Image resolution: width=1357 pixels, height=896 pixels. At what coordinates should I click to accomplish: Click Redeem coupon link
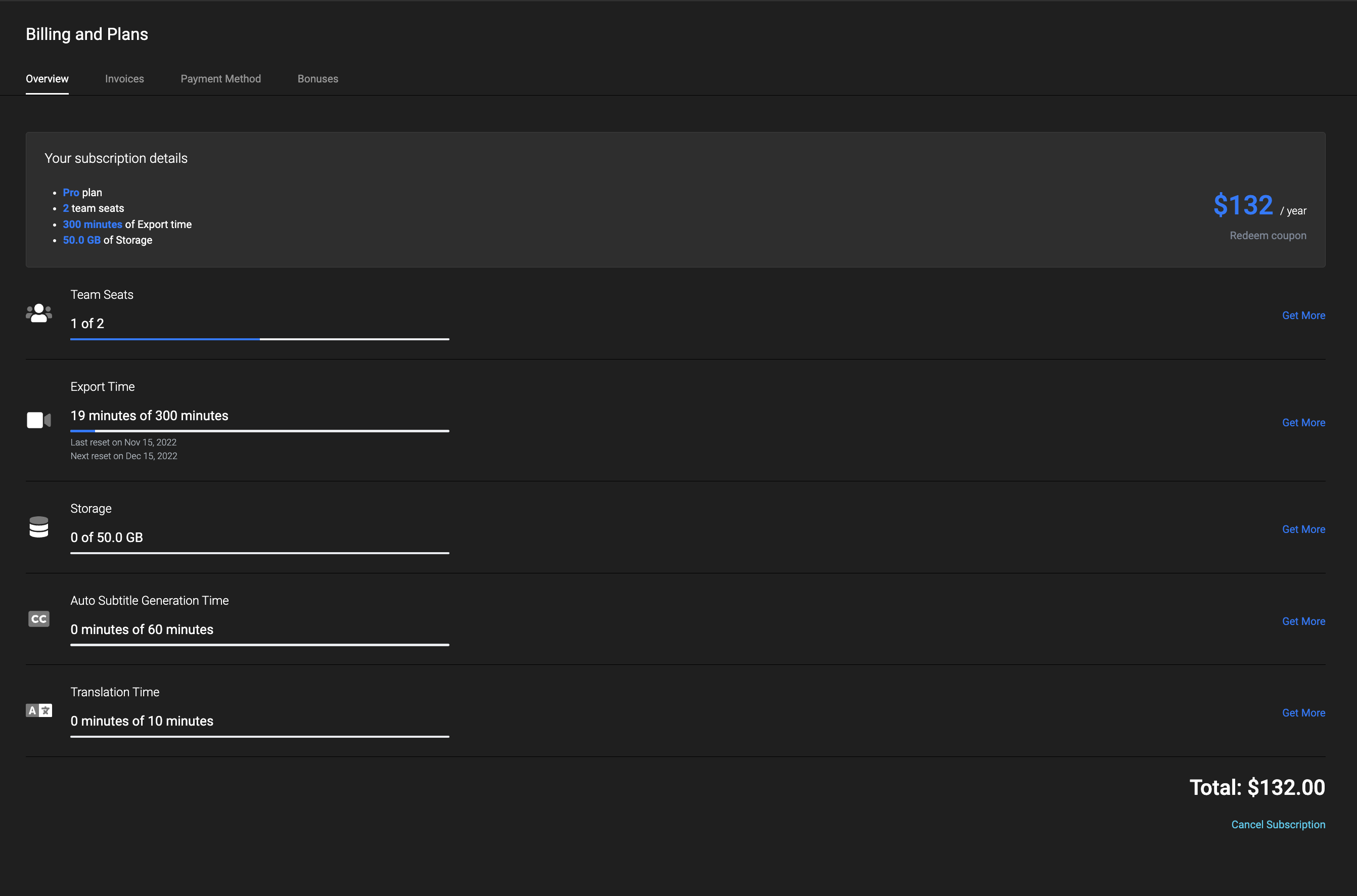[1268, 236]
